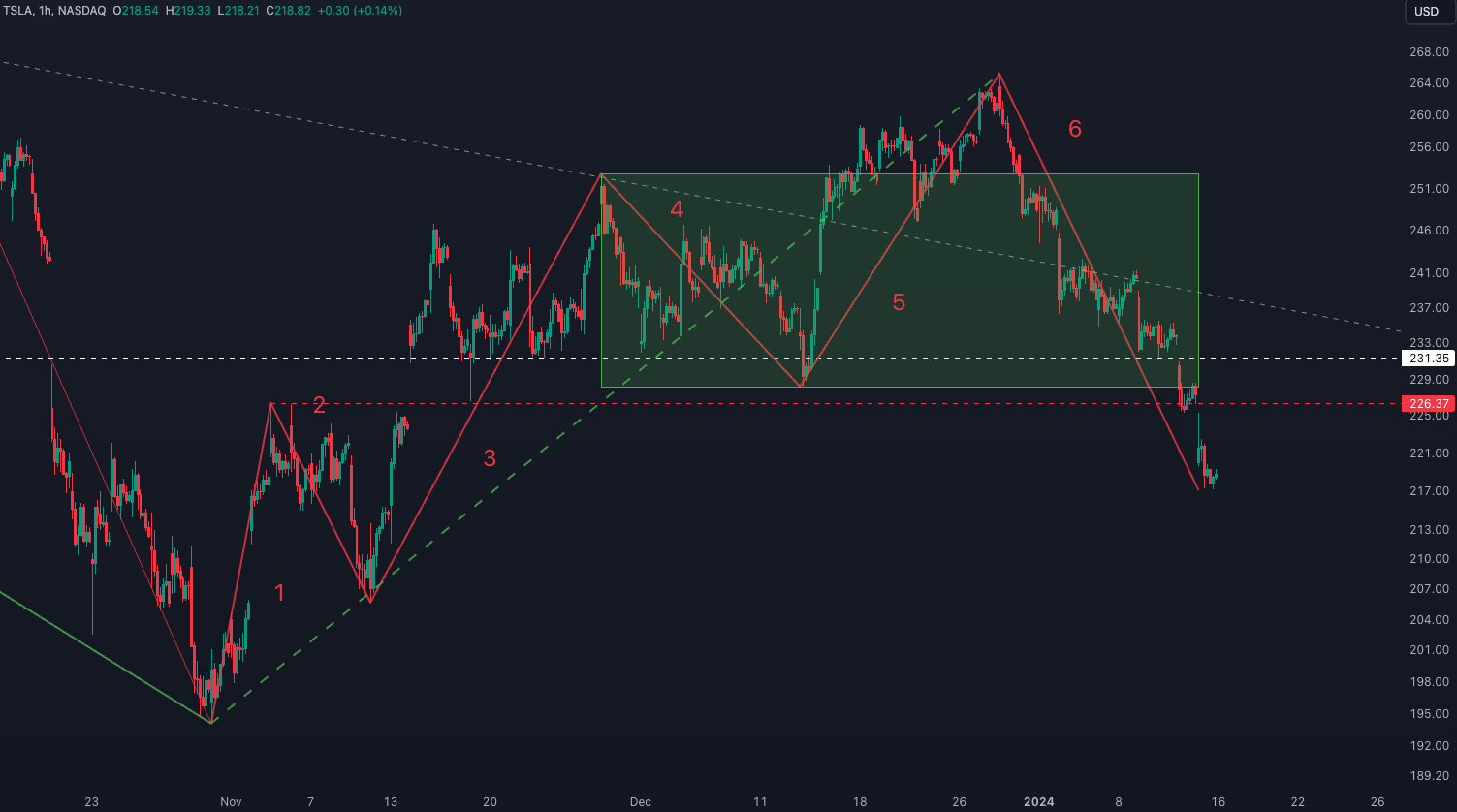The height and width of the screenshot is (812, 1457).
Task: Select the wave label 6 near the peak
Action: (x=1074, y=128)
